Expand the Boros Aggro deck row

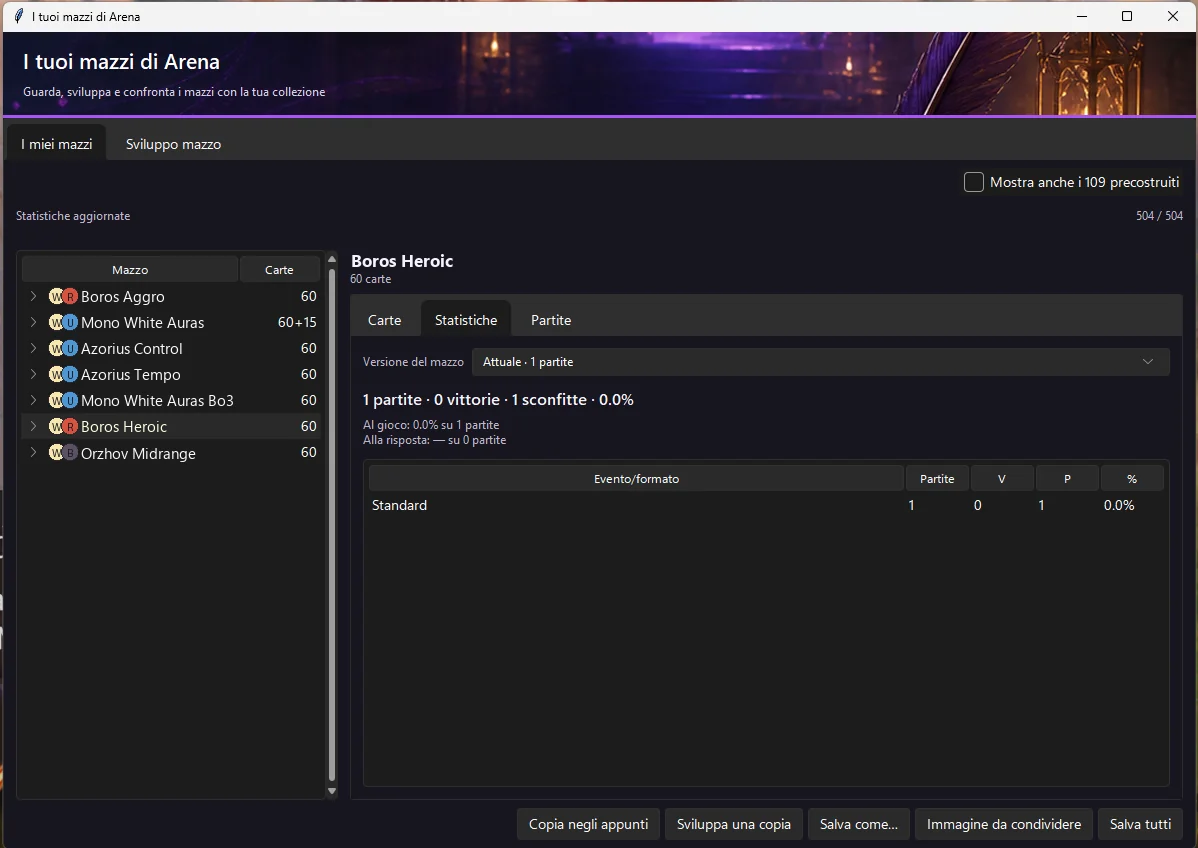coord(34,296)
